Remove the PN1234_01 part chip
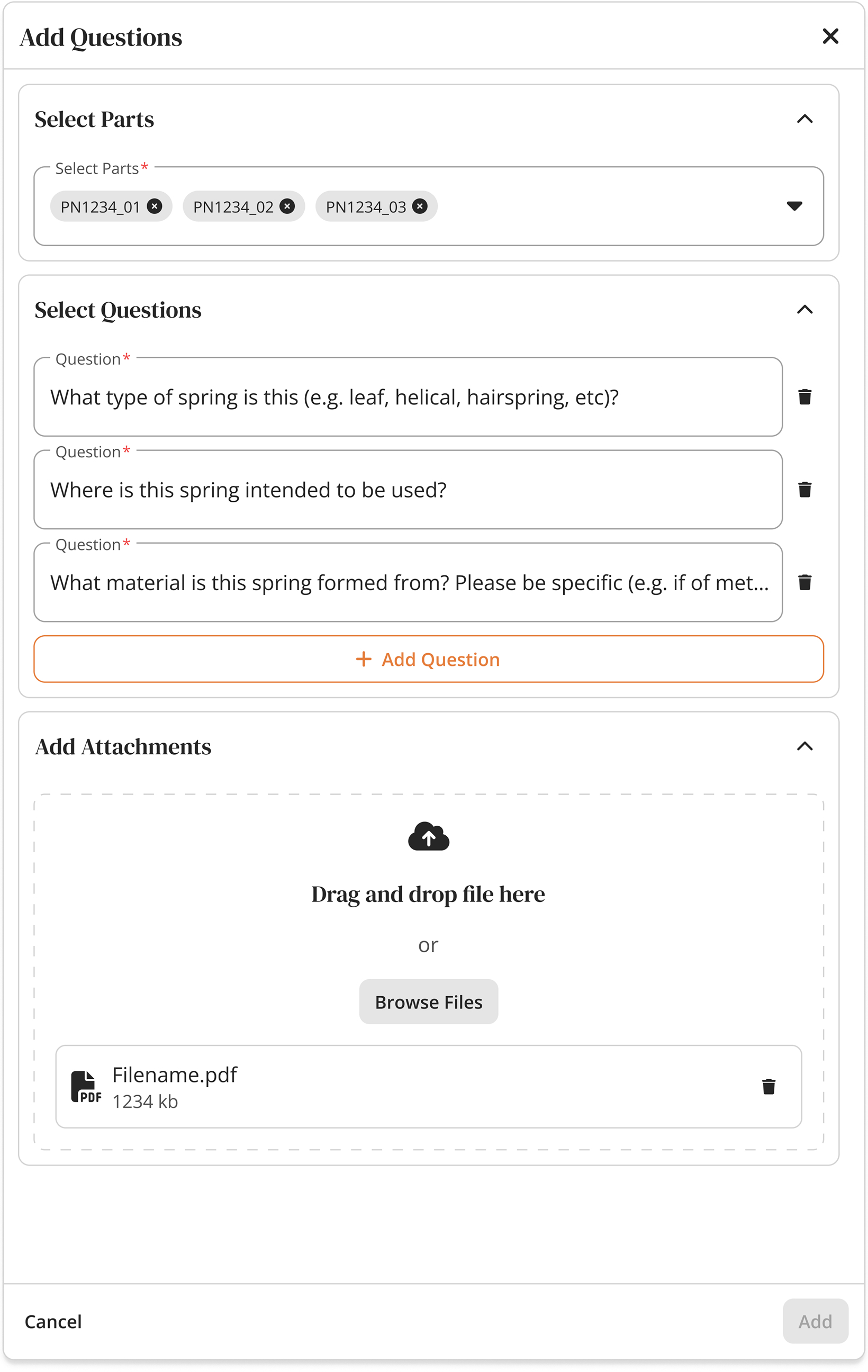This screenshot has height=1372, width=868. pyautogui.click(x=155, y=206)
